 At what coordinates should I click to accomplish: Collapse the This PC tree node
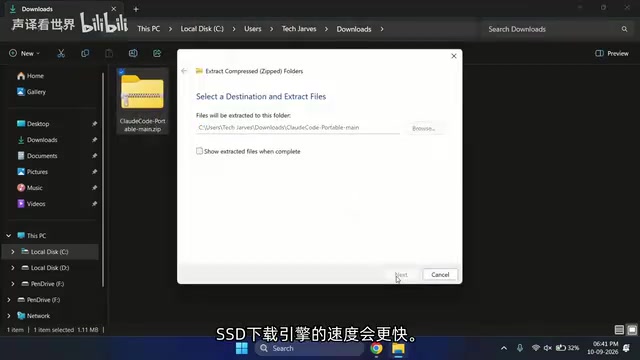[x=9, y=236]
